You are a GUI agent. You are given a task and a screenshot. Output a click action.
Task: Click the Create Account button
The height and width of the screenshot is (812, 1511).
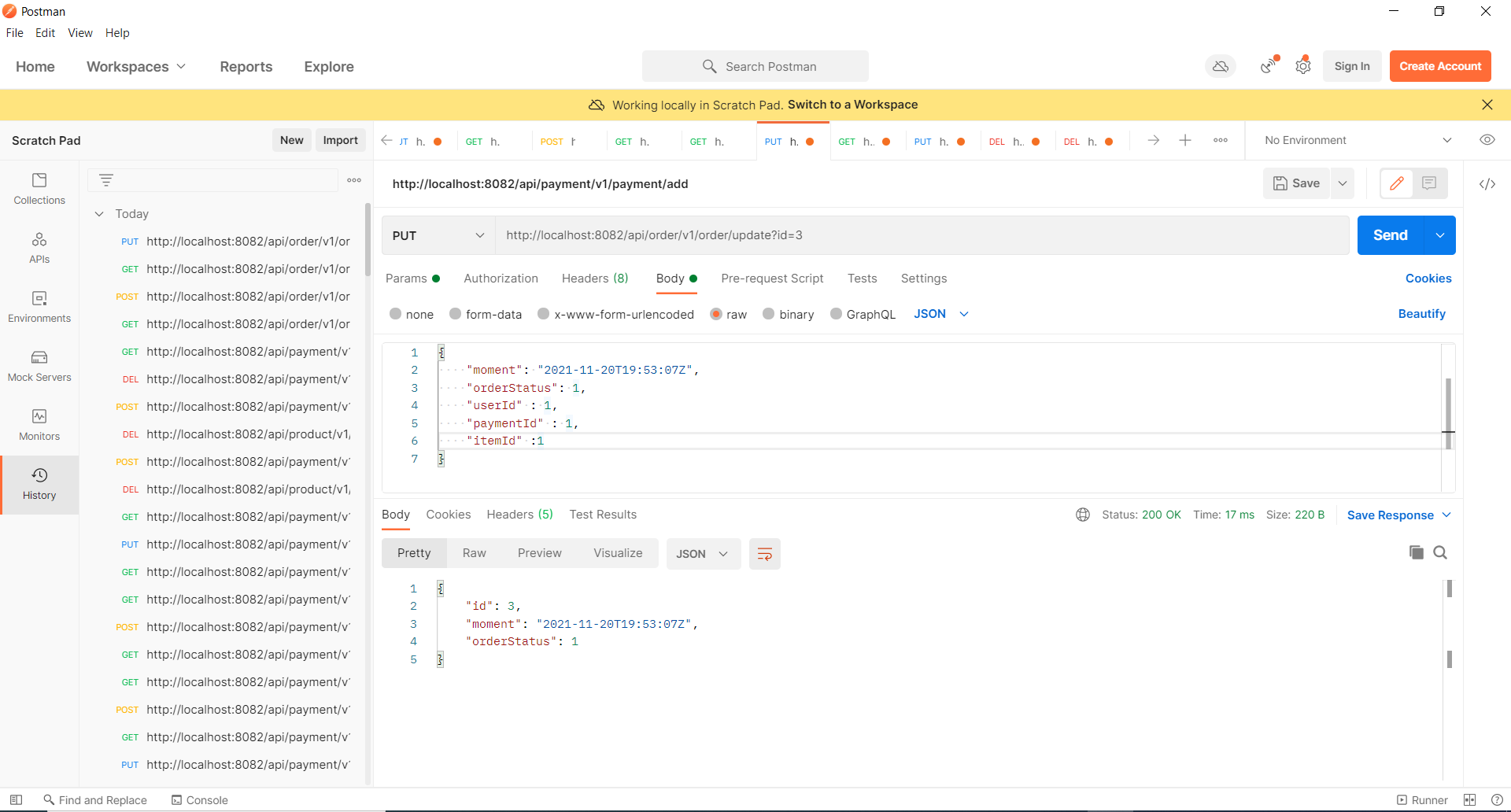coord(1440,66)
